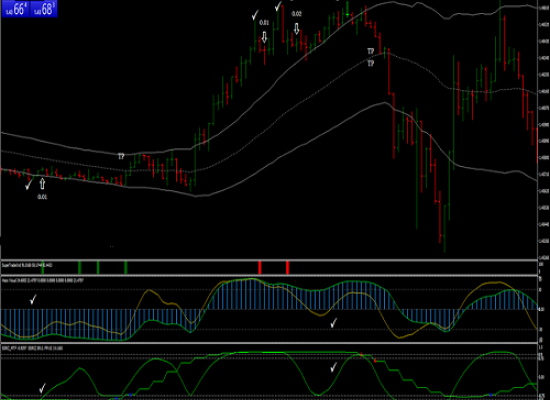This screenshot has height=400, width=550.
Task: Click the first red signal bar in the indicator strip
Action: coord(260,267)
